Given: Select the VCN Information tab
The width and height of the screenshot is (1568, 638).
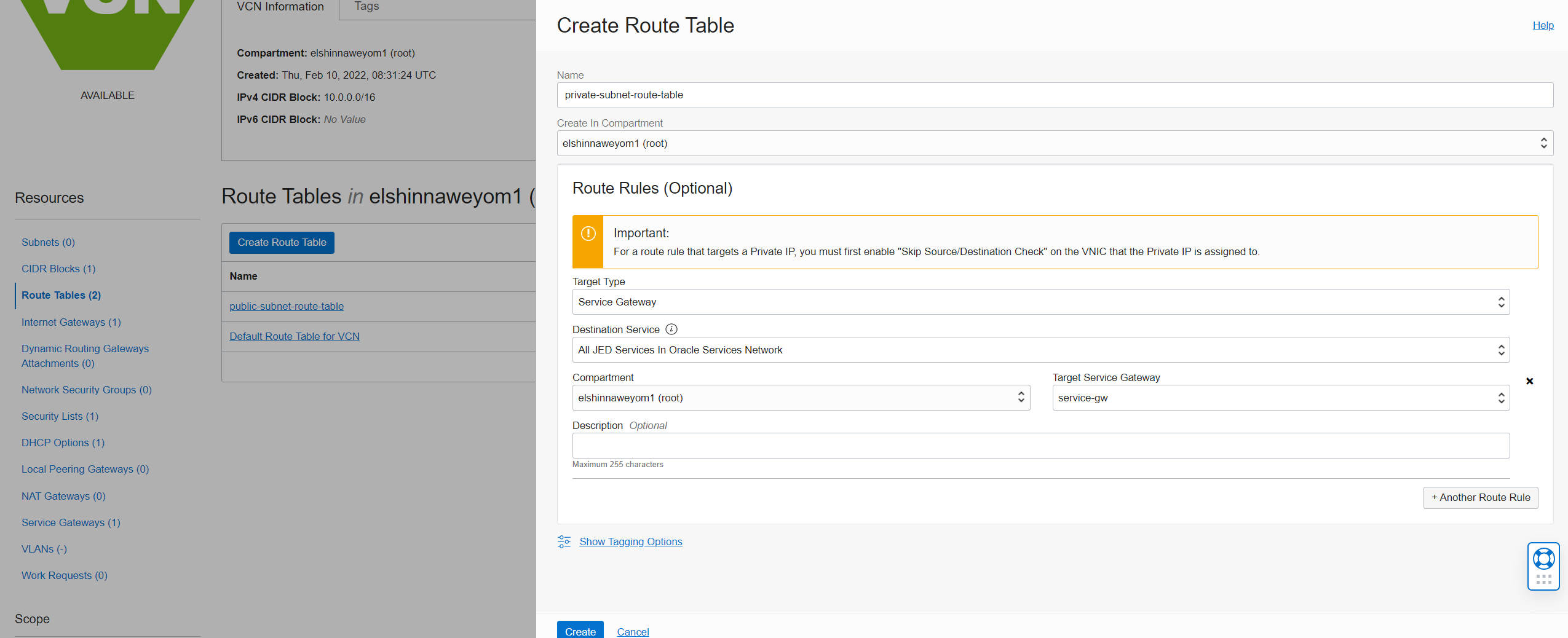Looking at the screenshot, I should [x=280, y=7].
